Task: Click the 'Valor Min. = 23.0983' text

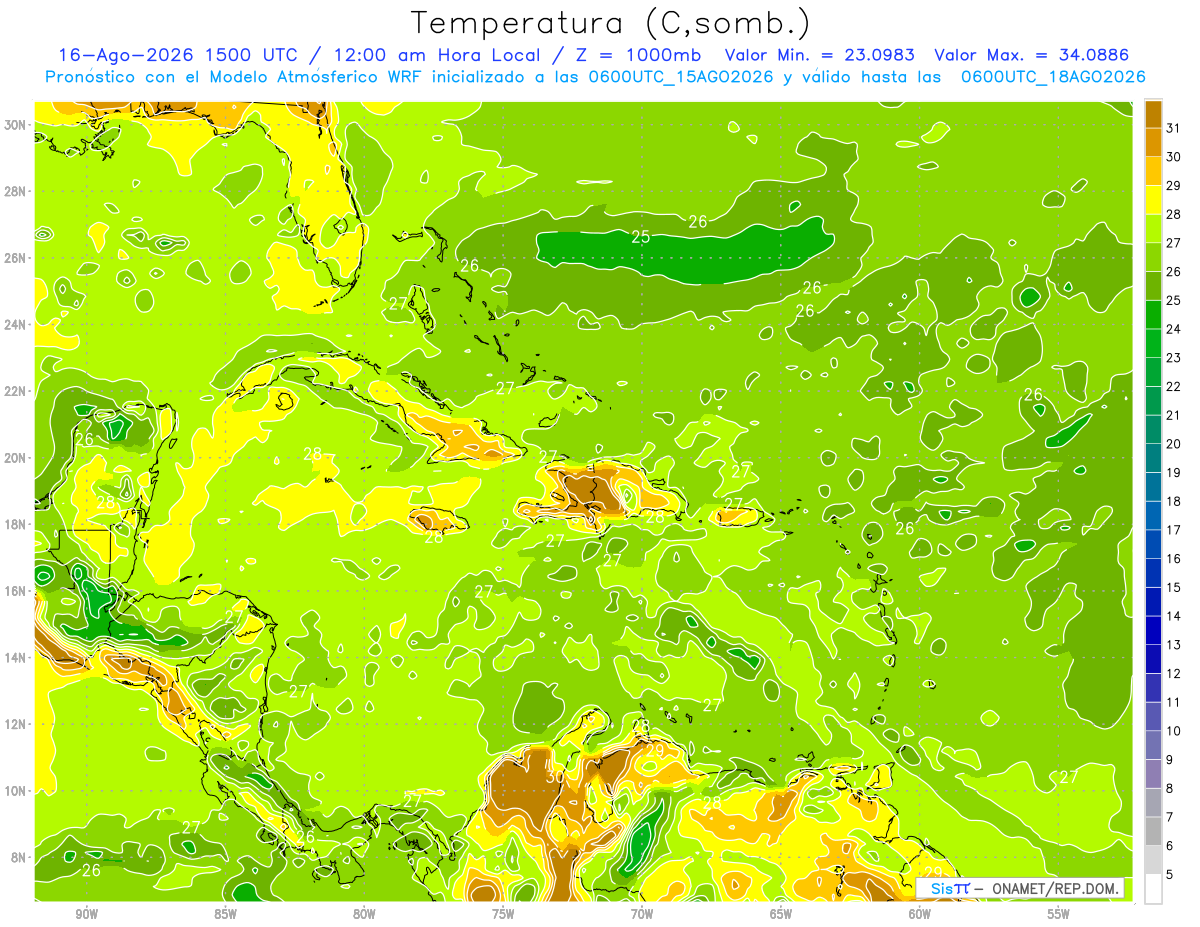Action: (x=821, y=55)
